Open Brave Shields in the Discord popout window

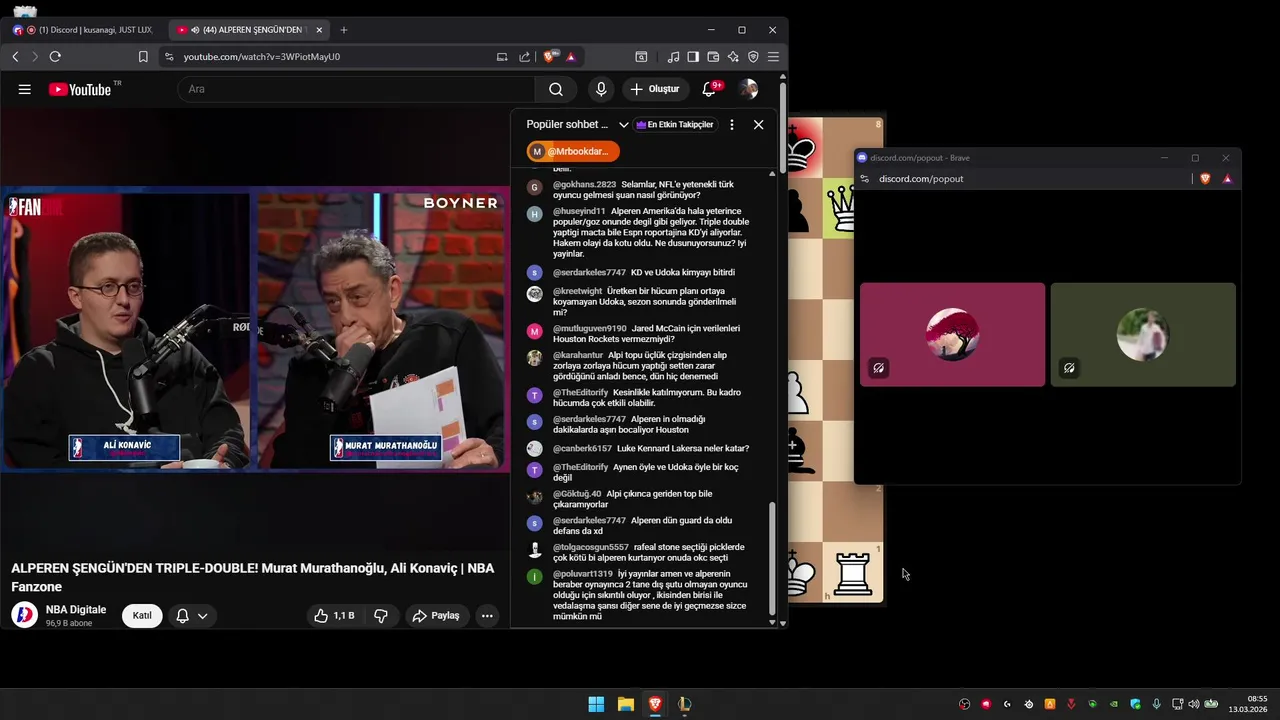pos(1205,179)
